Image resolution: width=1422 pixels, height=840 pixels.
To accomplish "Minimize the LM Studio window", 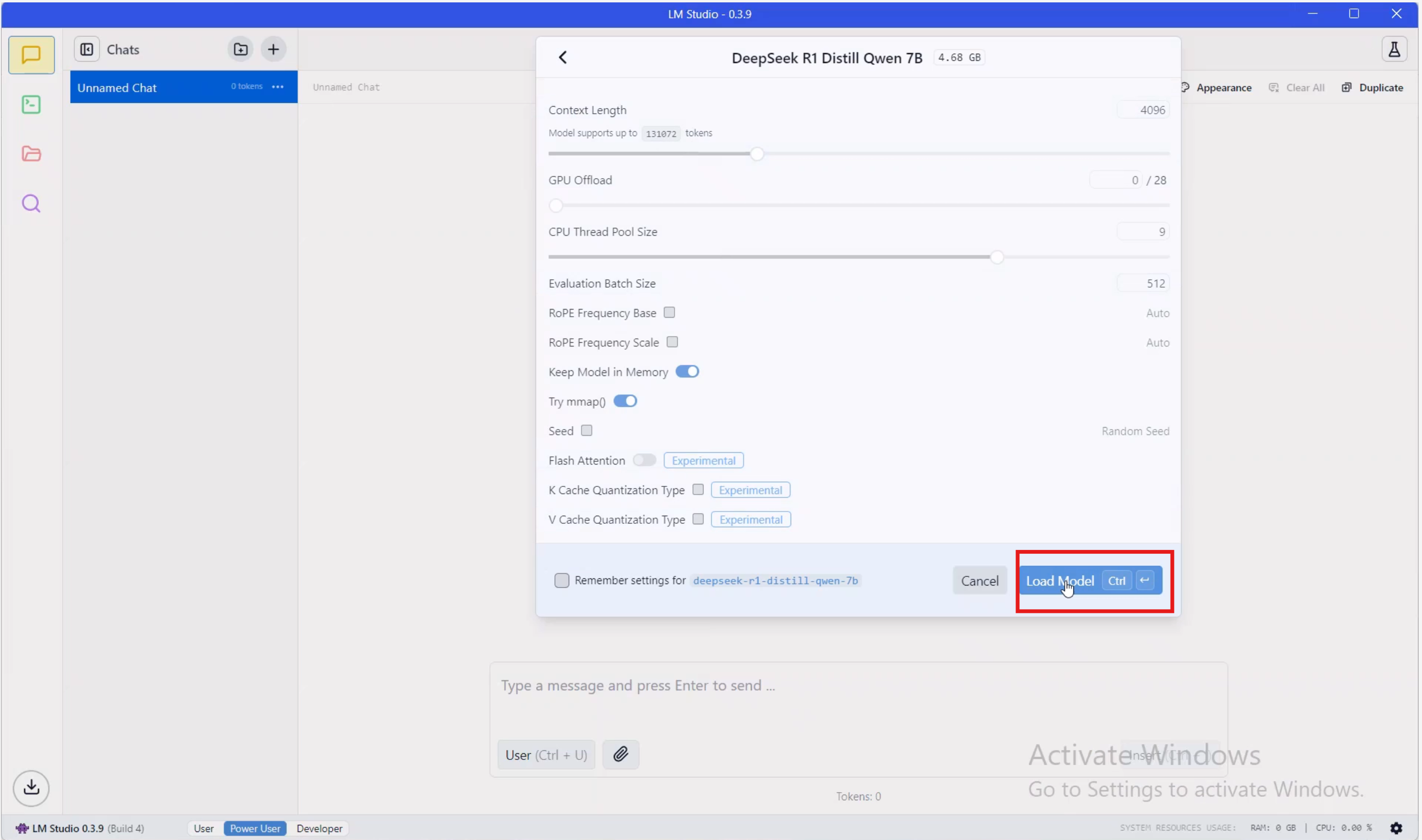I will click(1312, 14).
